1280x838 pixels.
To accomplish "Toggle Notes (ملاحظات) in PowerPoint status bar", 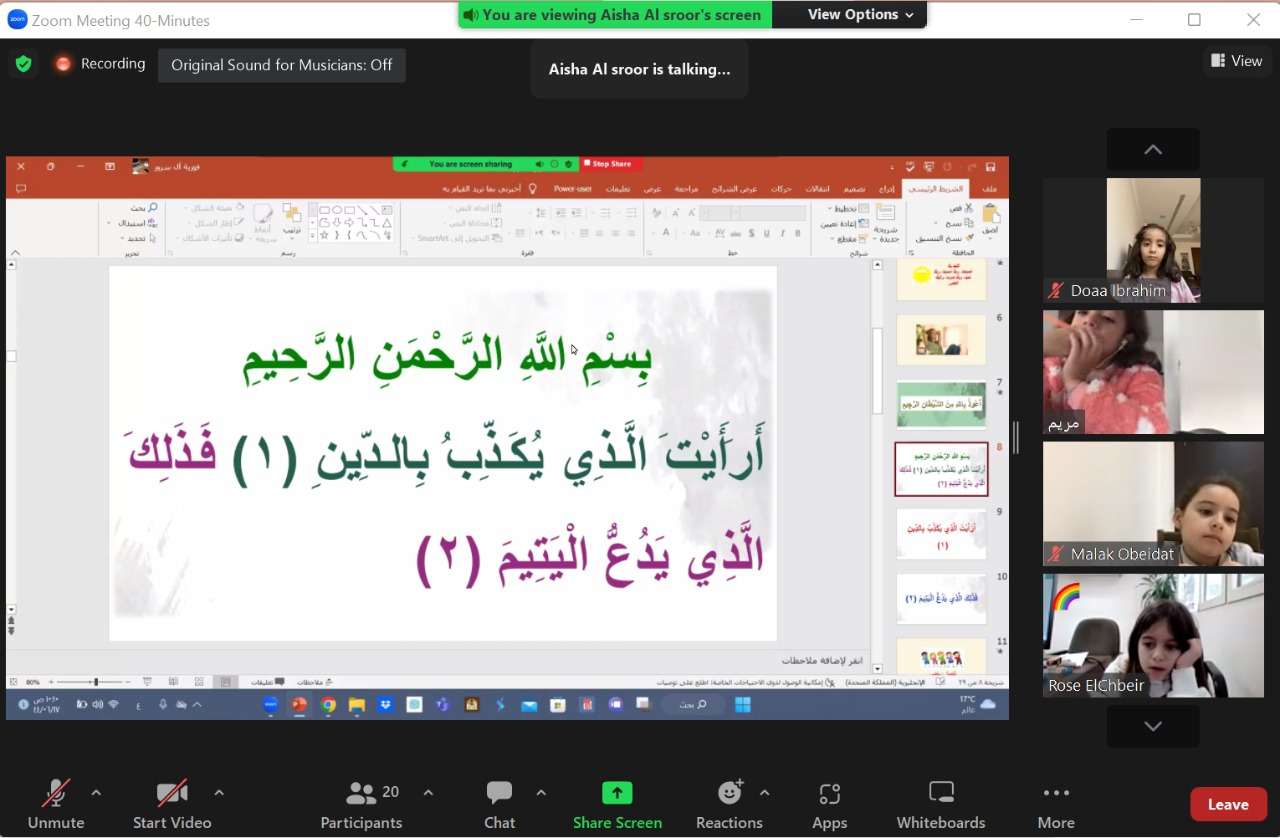I will pos(315,682).
